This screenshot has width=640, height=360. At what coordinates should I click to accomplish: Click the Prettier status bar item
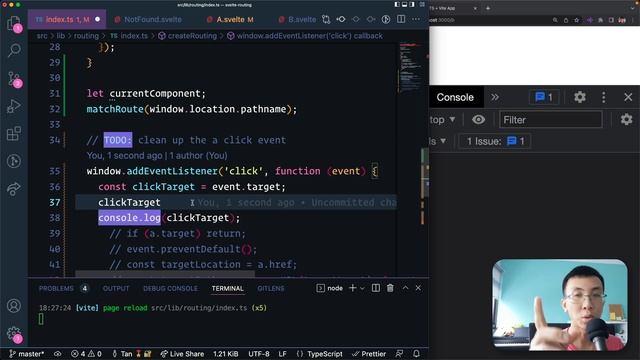(x=369, y=354)
